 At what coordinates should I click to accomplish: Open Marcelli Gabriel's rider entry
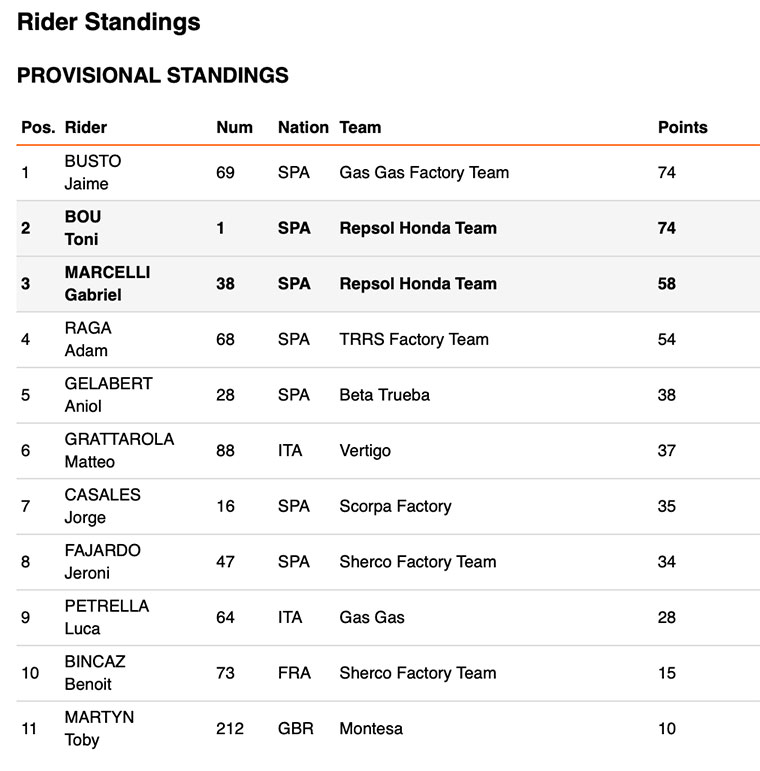[106, 283]
